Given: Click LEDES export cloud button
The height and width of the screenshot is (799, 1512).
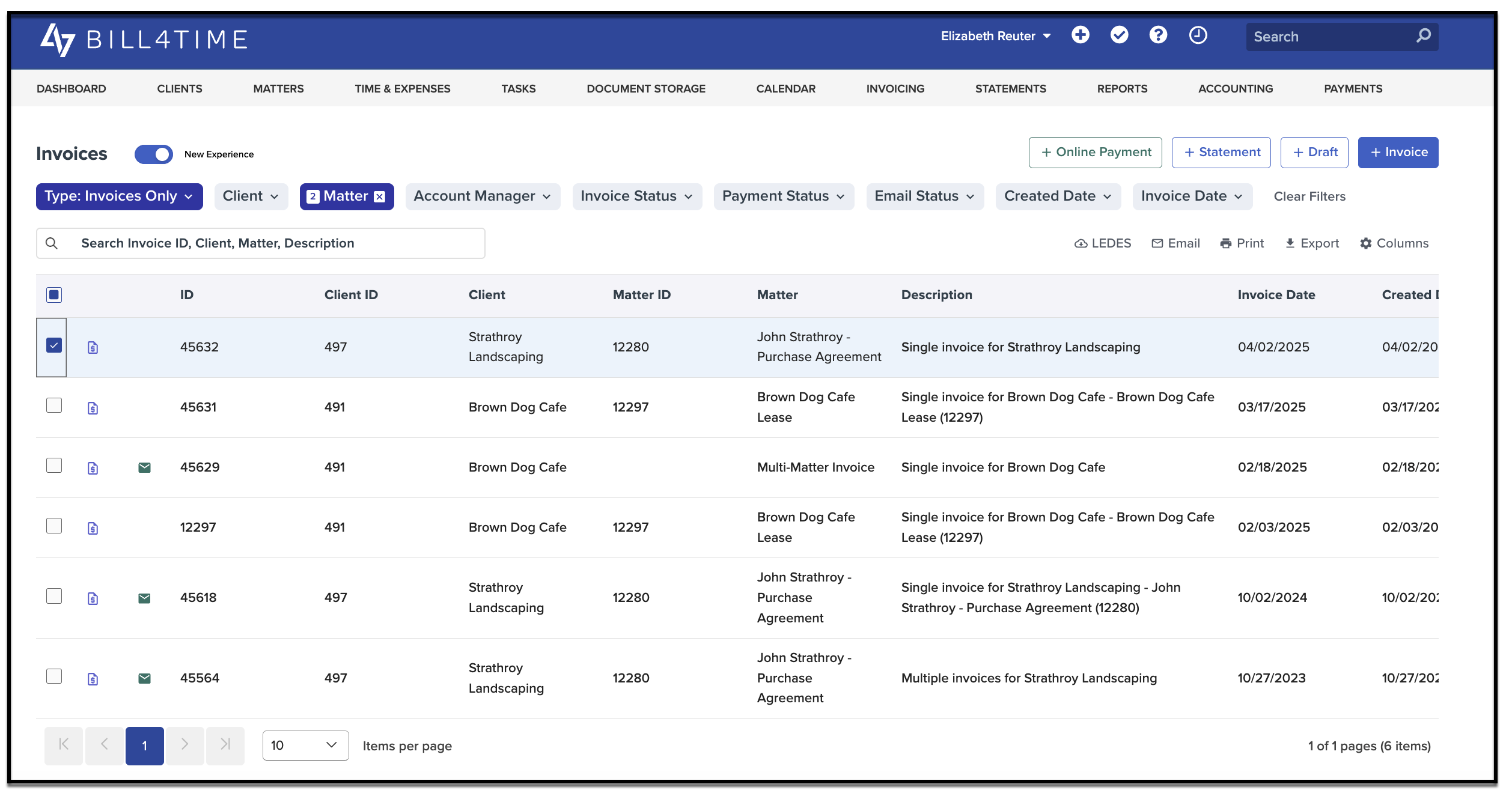Looking at the screenshot, I should 1103,243.
